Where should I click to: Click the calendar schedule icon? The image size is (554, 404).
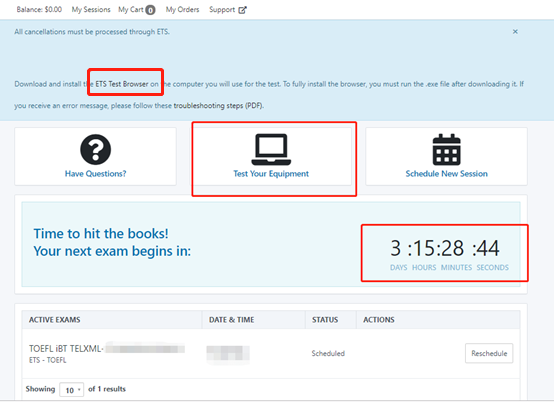pyautogui.click(x=447, y=150)
